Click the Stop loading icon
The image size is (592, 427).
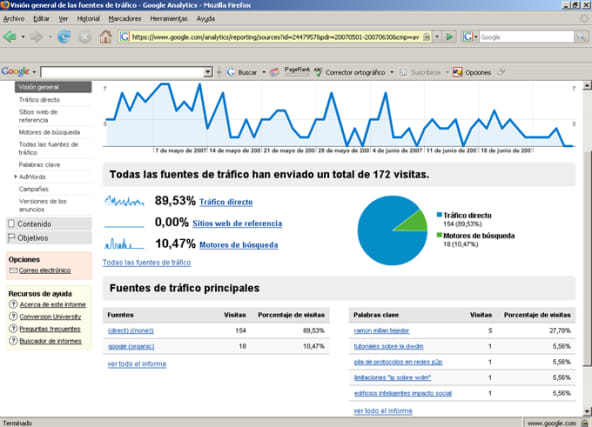point(85,37)
